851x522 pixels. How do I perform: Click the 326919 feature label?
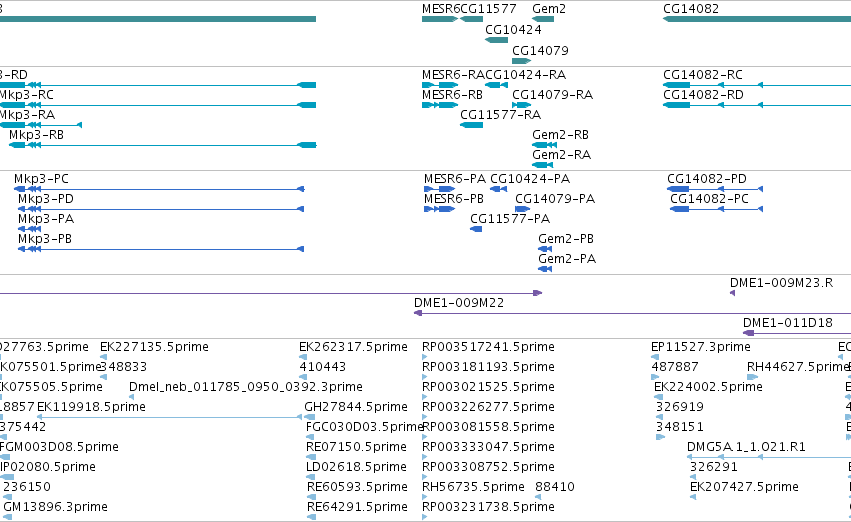pos(680,408)
